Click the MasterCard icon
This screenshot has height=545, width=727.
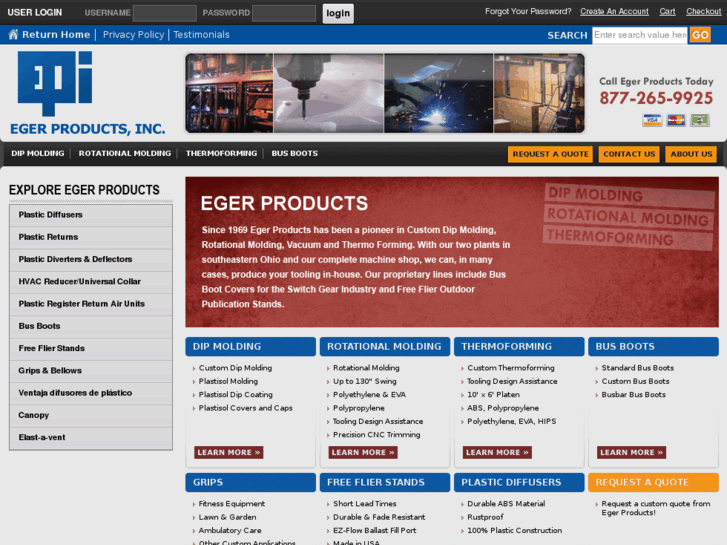pos(676,120)
